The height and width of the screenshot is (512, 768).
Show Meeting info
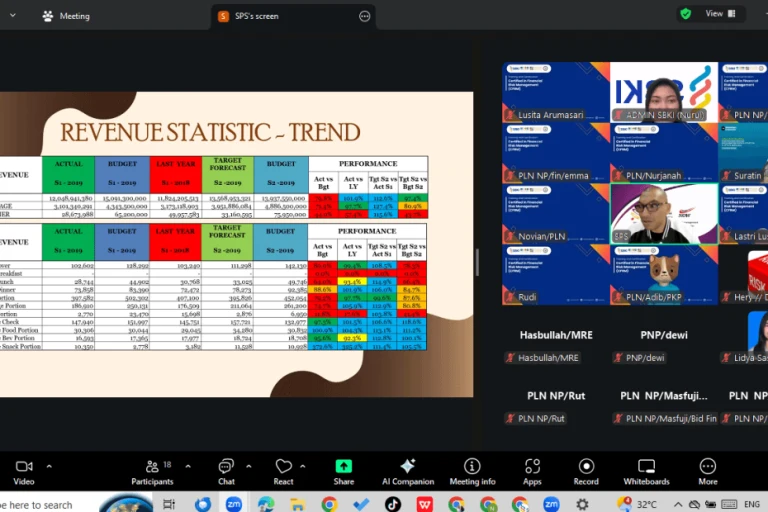click(472, 472)
